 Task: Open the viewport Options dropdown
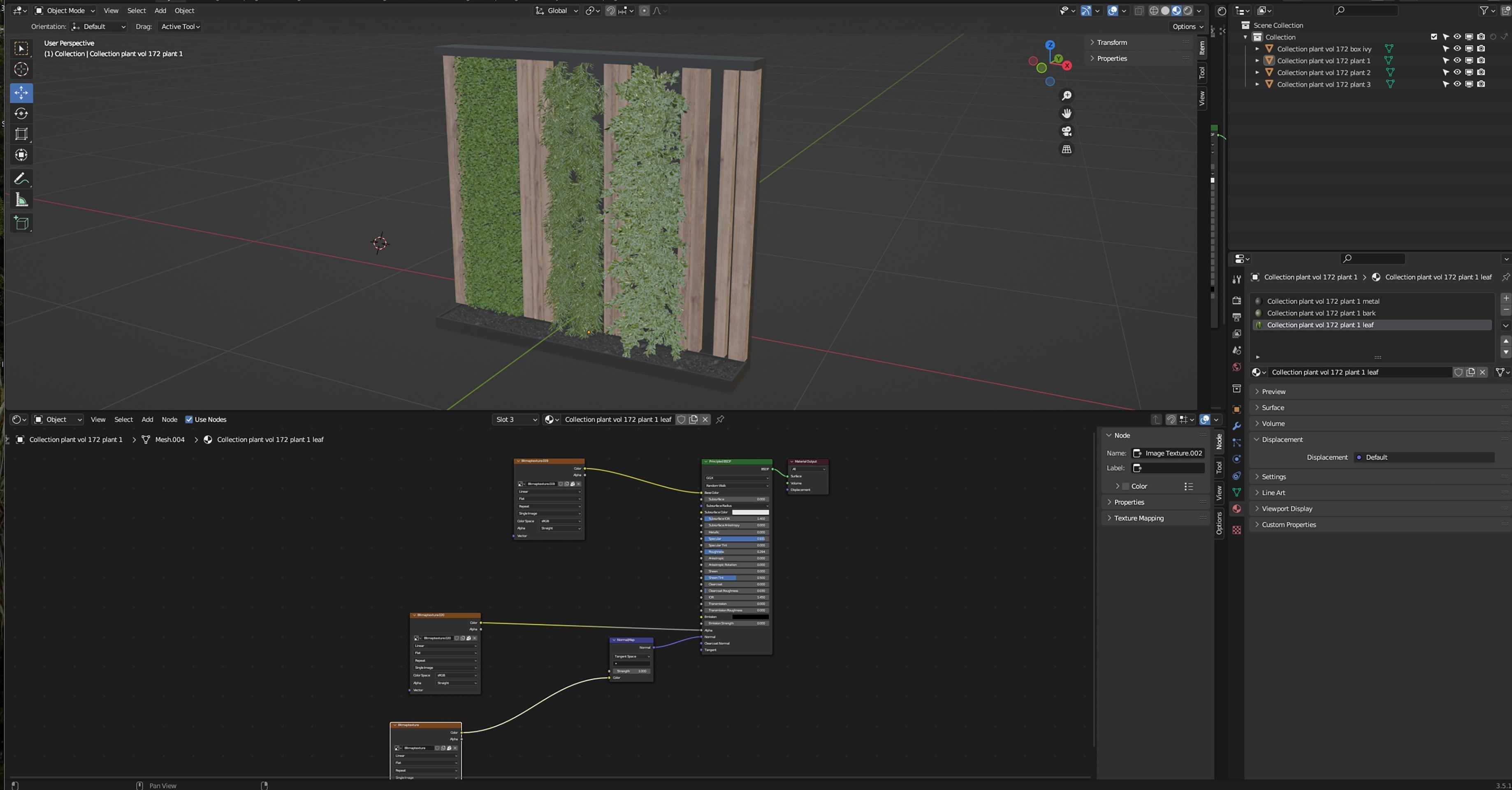coord(1187,26)
